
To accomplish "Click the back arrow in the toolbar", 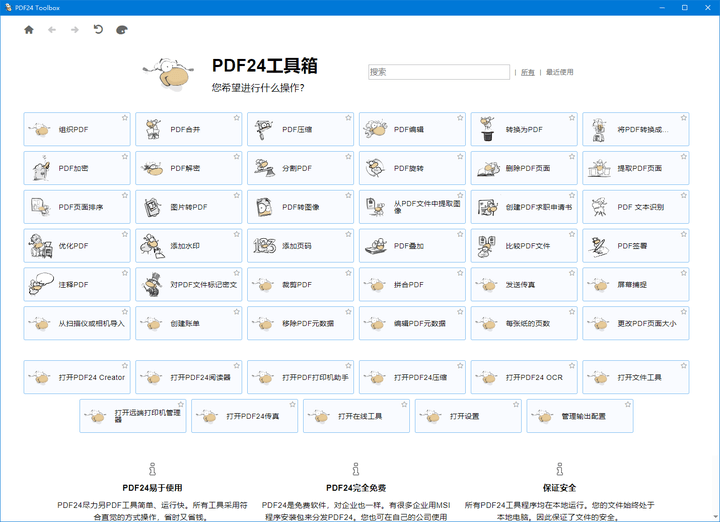I will pyautogui.click(x=52, y=30).
